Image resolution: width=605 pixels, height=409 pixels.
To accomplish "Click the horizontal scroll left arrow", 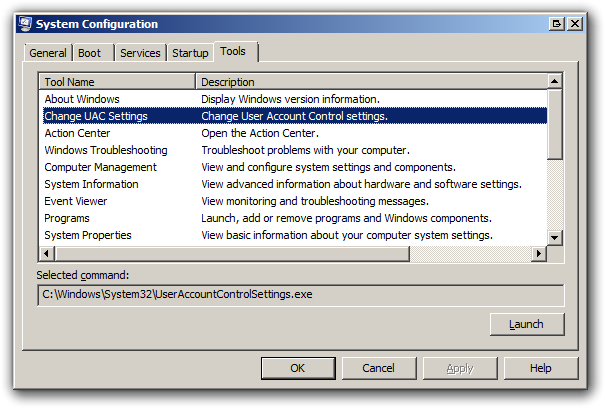I will click(x=47, y=254).
